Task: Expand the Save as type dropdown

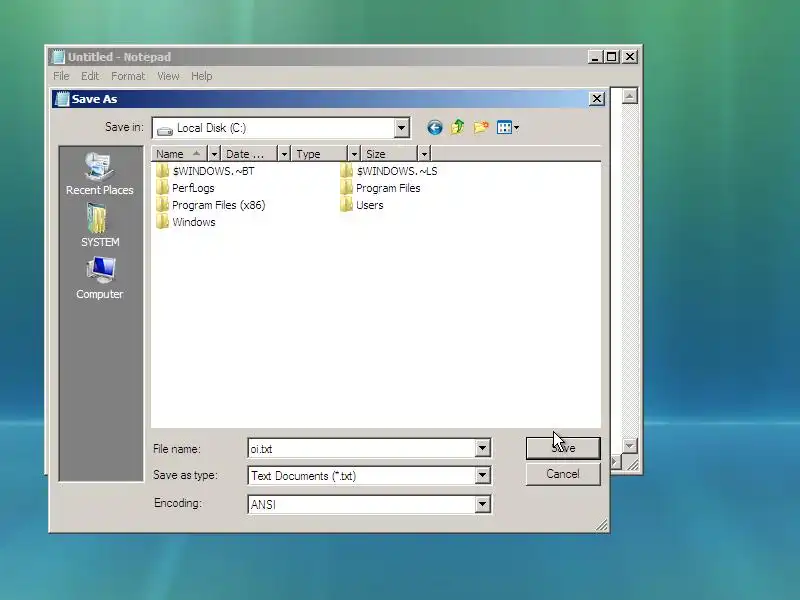Action: (482, 476)
